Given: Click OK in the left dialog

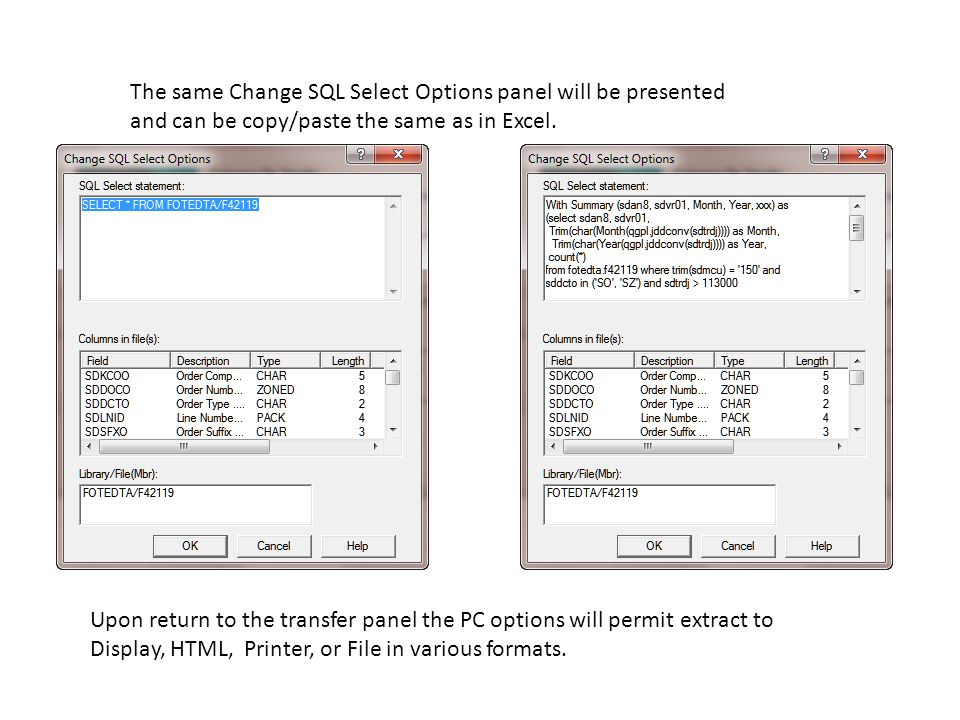Looking at the screenshot, I should (190, 546).
